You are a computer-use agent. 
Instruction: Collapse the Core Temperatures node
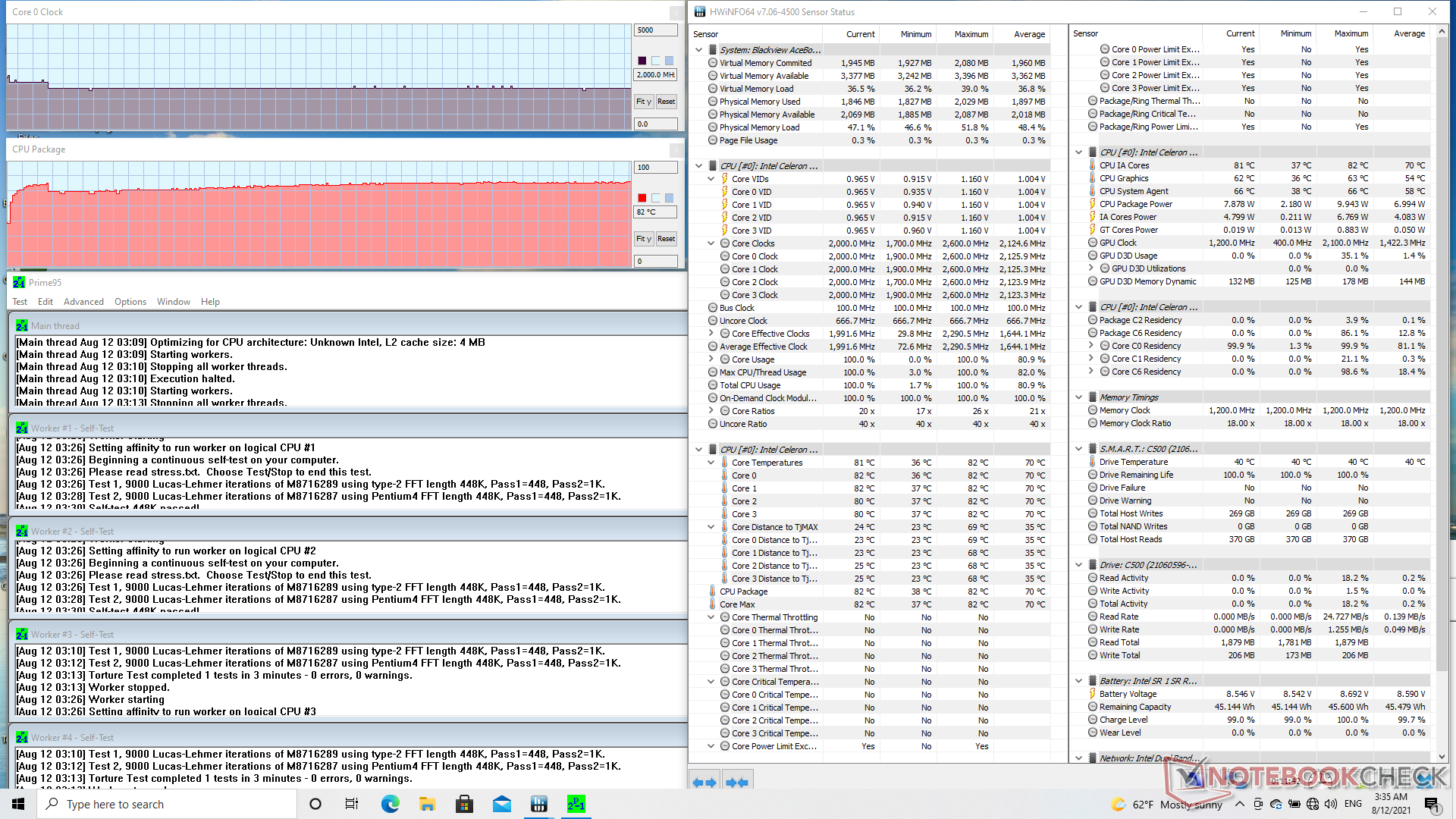[711, 463]
